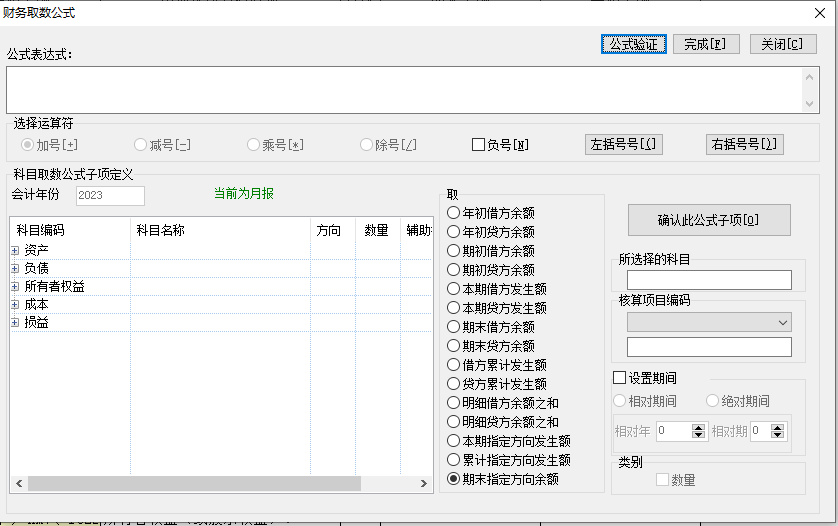Select the 损益 row label
This screenshot has width=838, height=526.
point(36,322)
